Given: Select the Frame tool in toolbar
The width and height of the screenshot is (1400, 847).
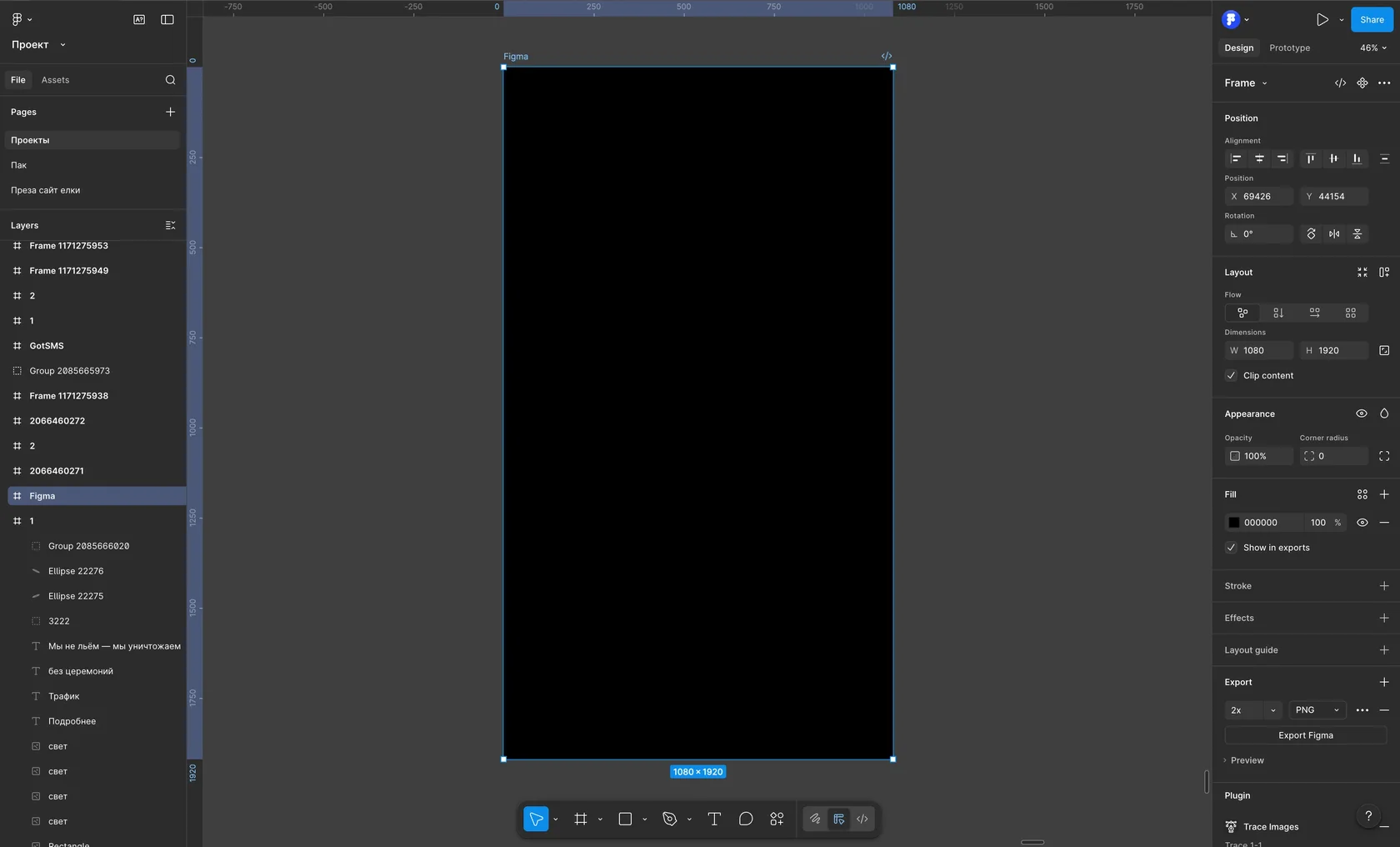Looking at the screenshot, I should point(581,819).
